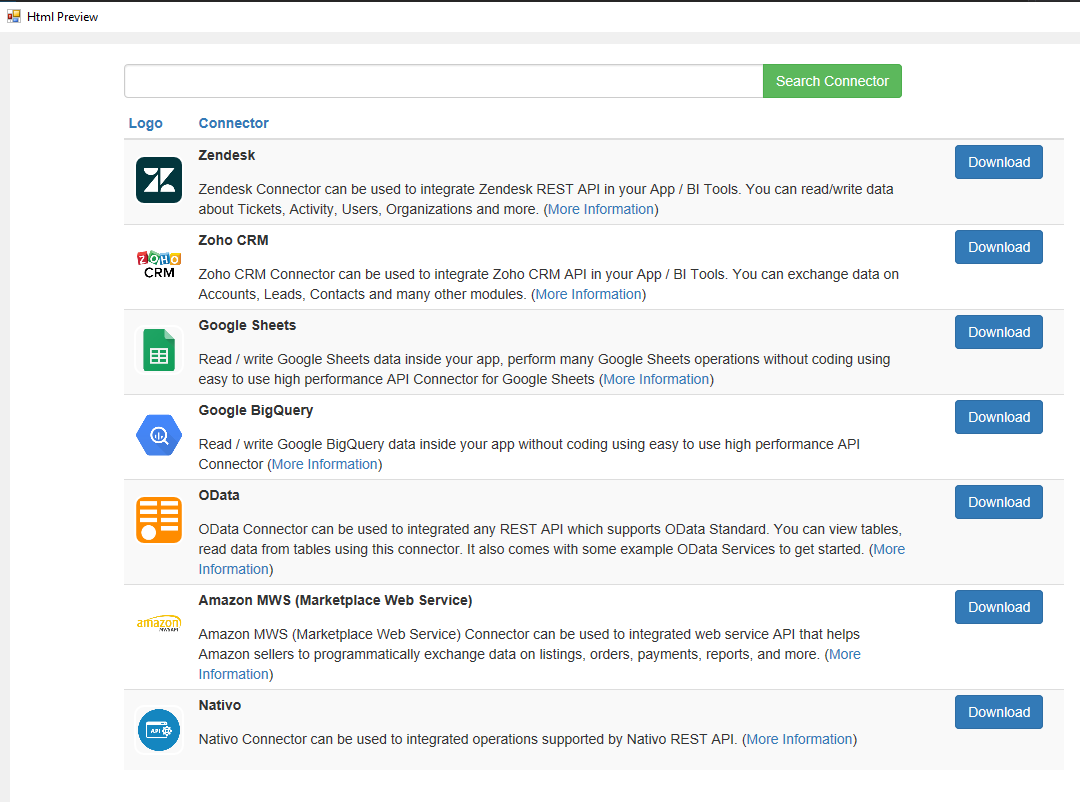Click the Html Preview window icon
Screen dimensions: 1080x802
[14, 16]
